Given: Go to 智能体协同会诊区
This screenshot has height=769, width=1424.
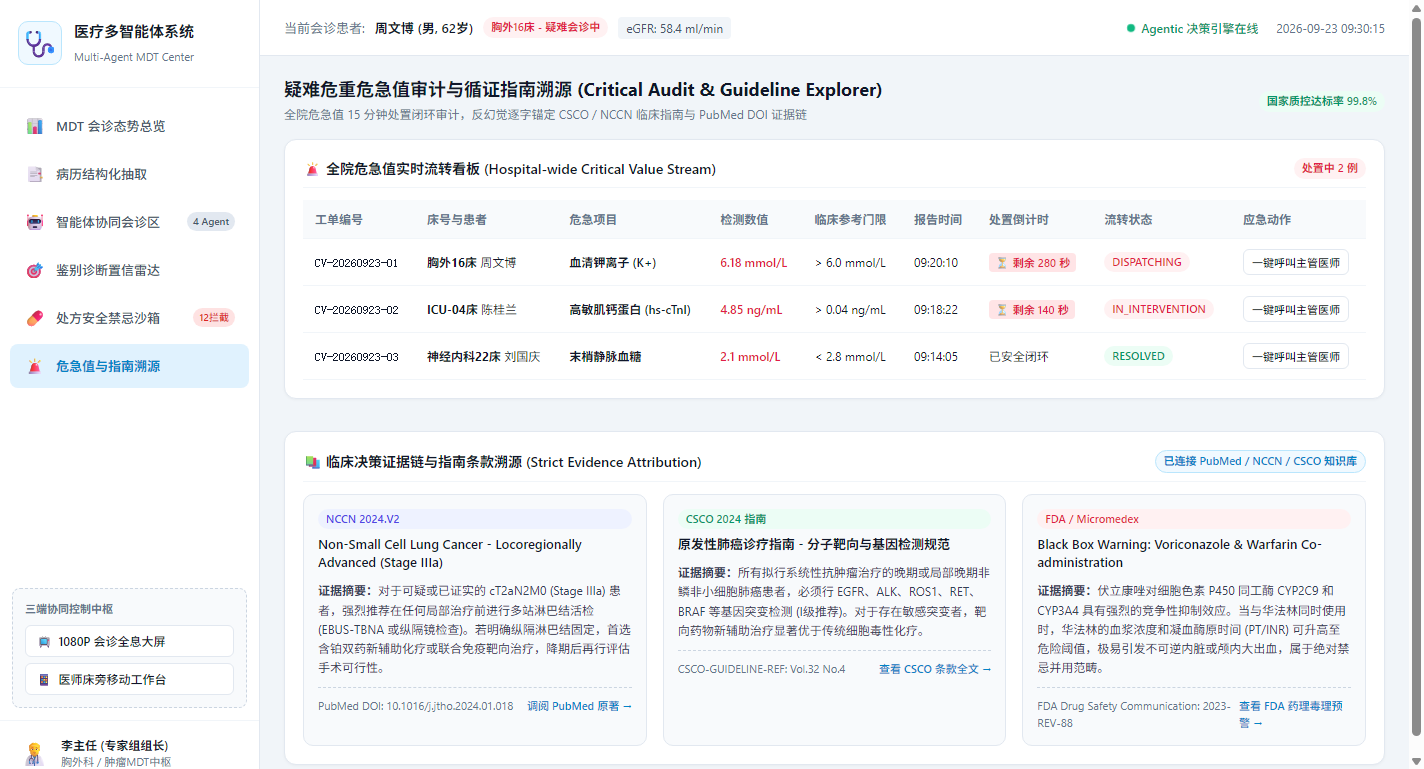Looking at the screenshot, I should [x=129, y=222].
